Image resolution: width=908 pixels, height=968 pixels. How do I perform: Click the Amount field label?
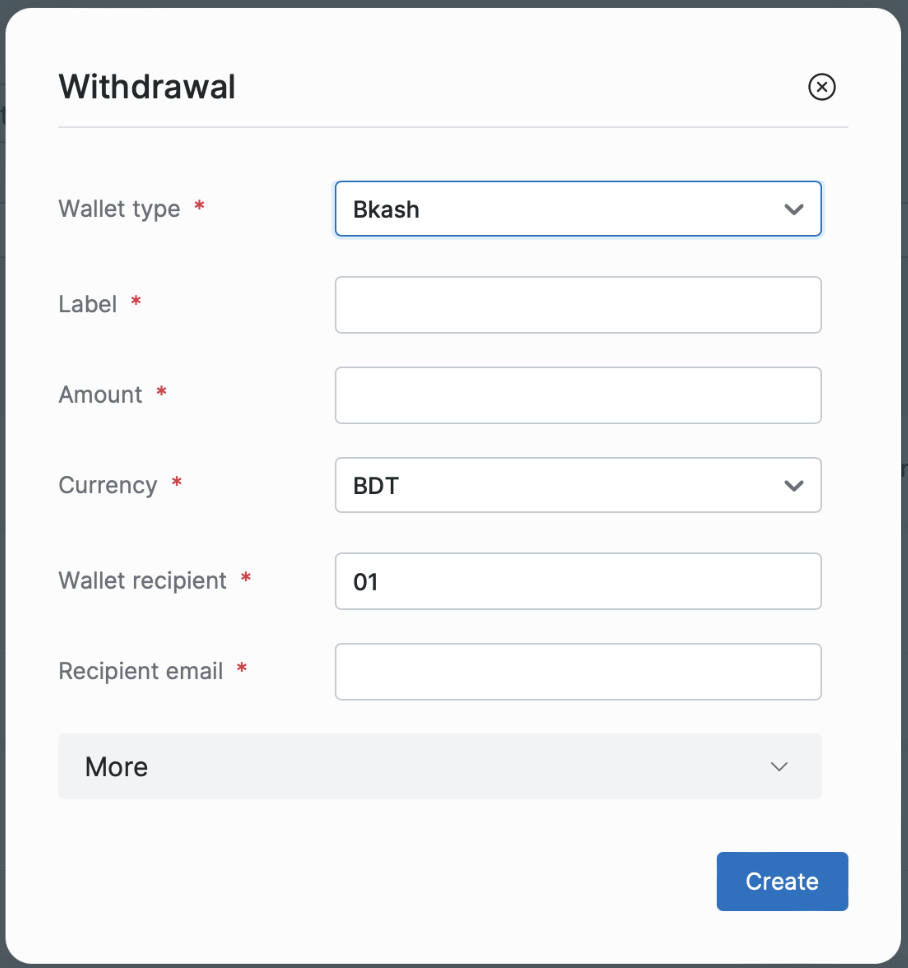pyautogui.click(x=100, y=395)
